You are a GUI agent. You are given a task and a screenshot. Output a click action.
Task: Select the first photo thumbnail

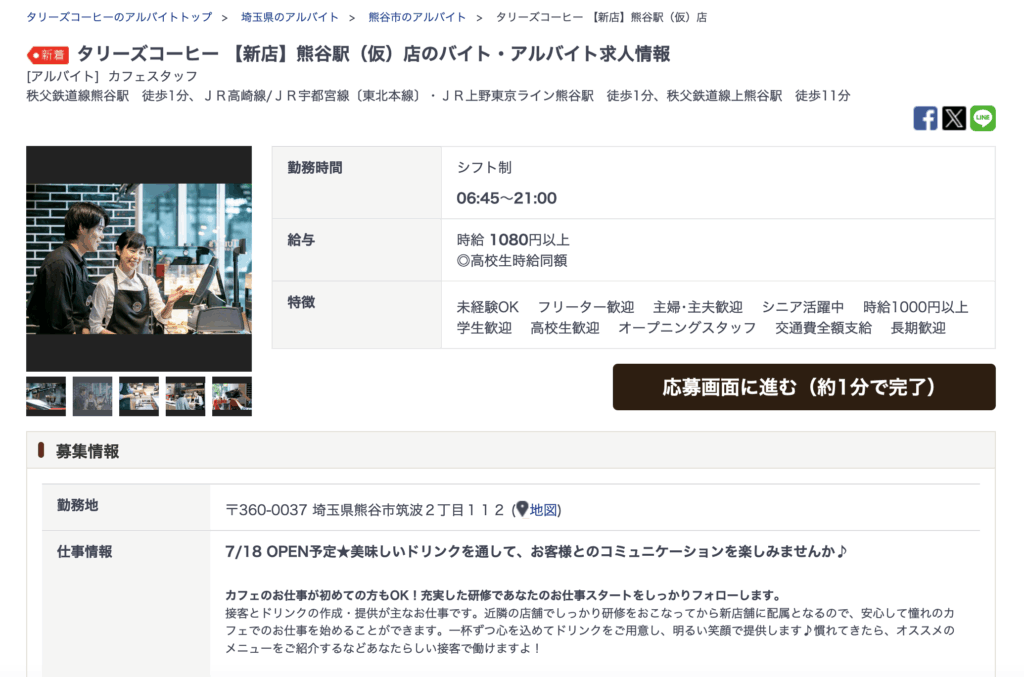[46, 396]
